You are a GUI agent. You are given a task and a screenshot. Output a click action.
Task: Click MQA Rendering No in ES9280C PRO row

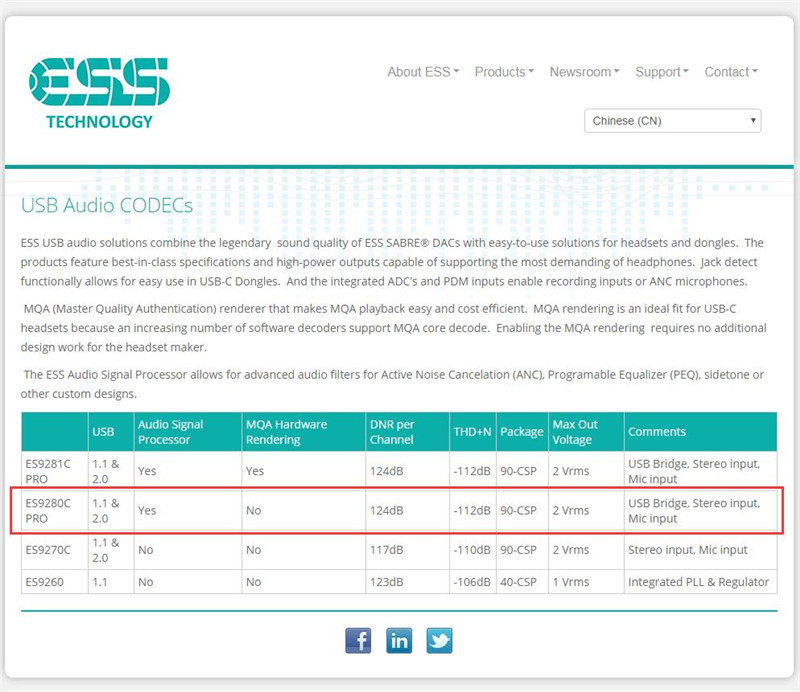click(x=253, y=510)
